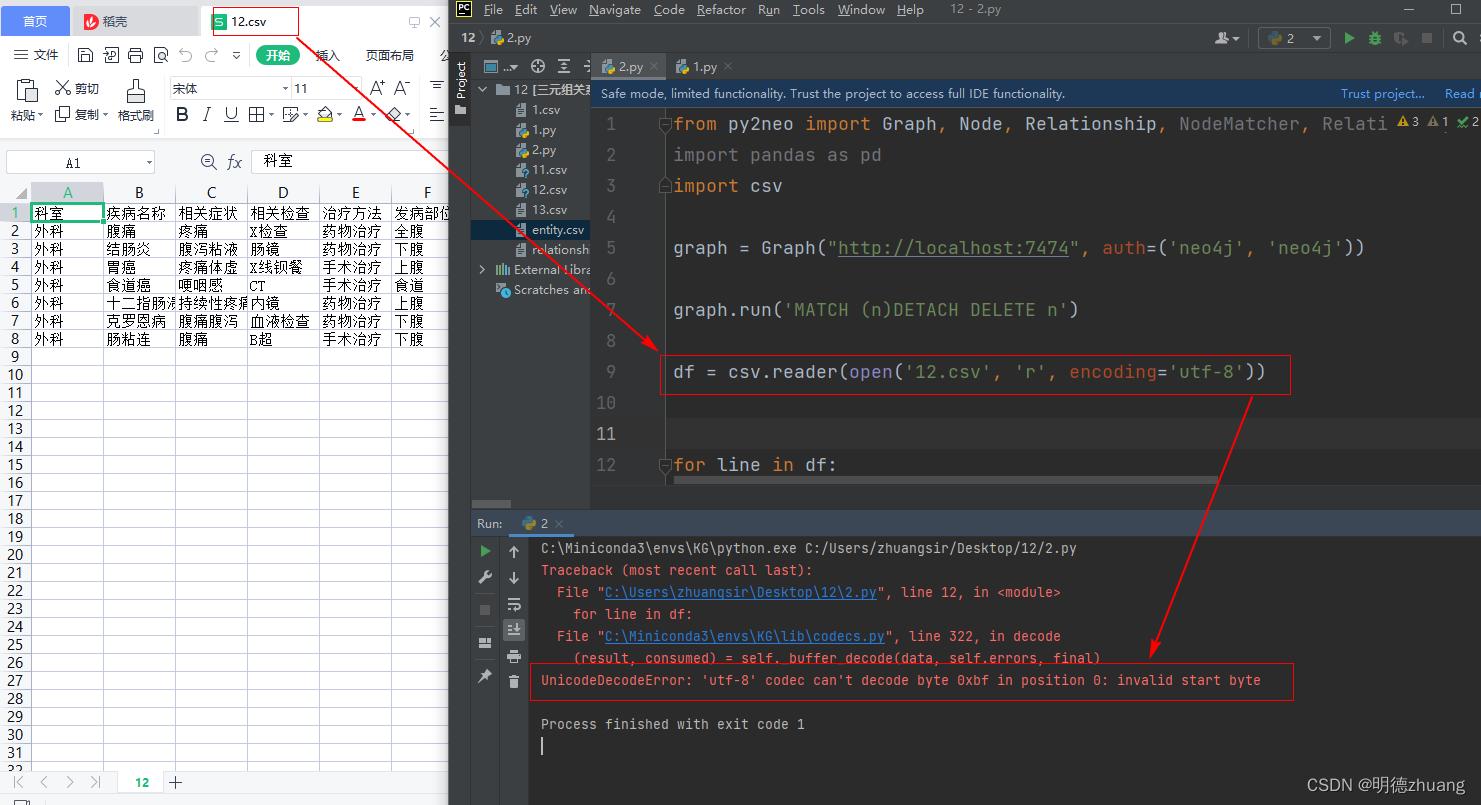Toggle bold formatting in WPS

click(182, 115)
